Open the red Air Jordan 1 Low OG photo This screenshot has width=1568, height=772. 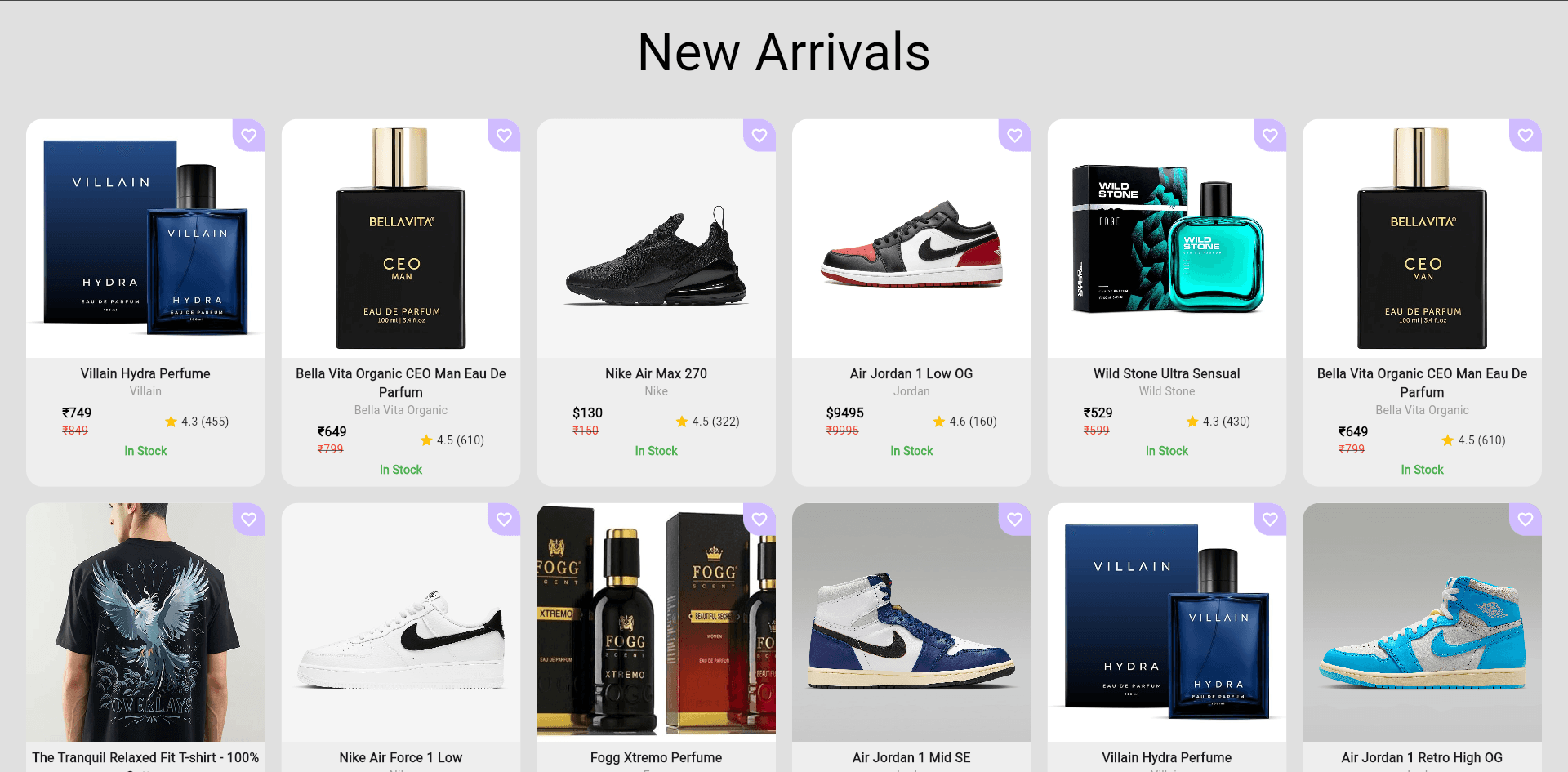point(911,245)
